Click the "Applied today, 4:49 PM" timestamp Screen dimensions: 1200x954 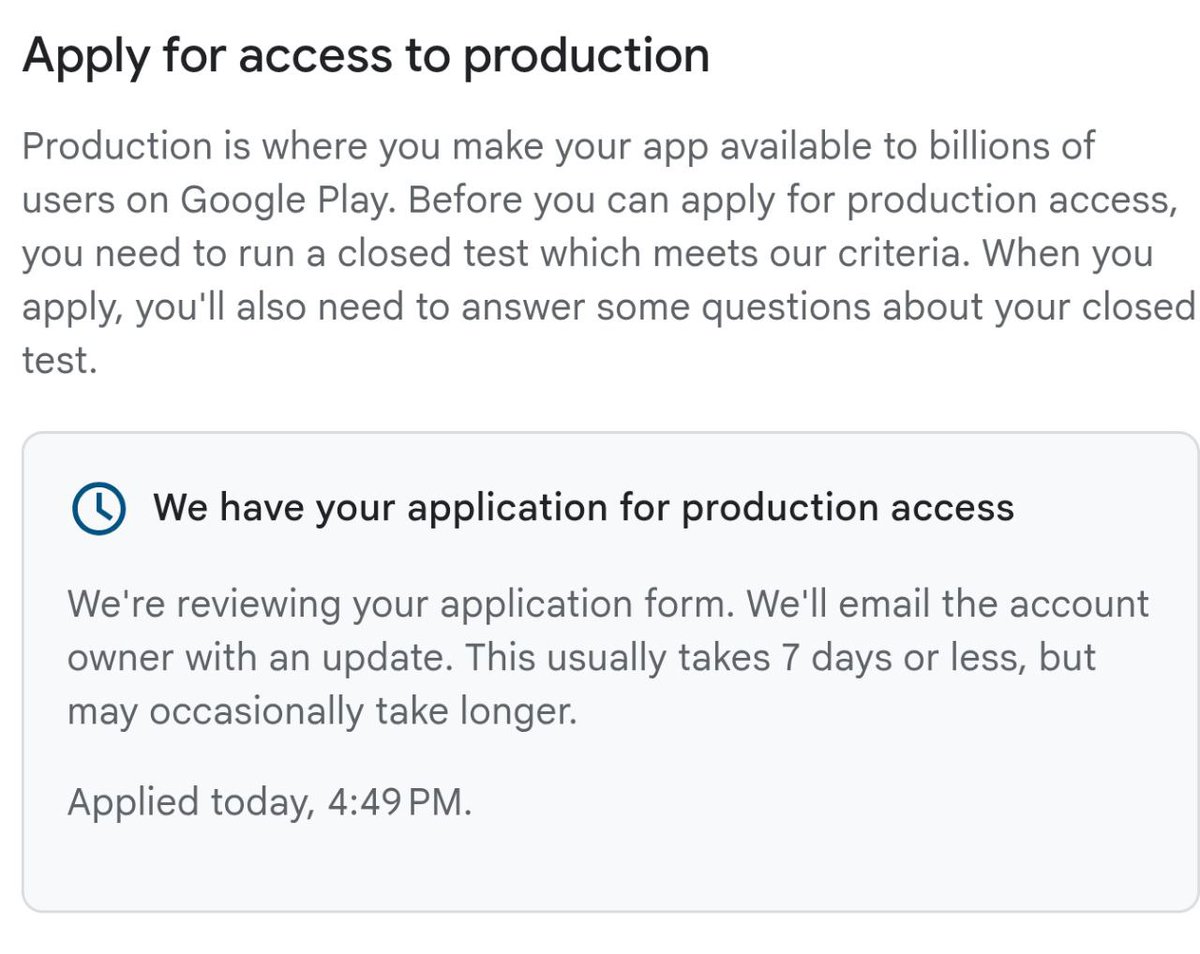[268, 802]
